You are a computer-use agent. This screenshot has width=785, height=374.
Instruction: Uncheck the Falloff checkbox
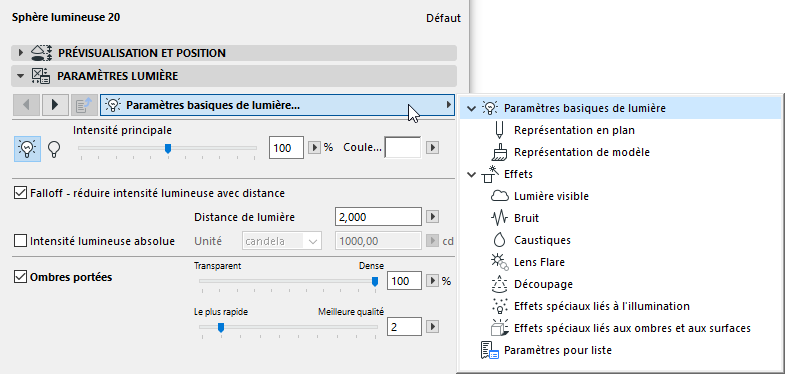point(21,193)
